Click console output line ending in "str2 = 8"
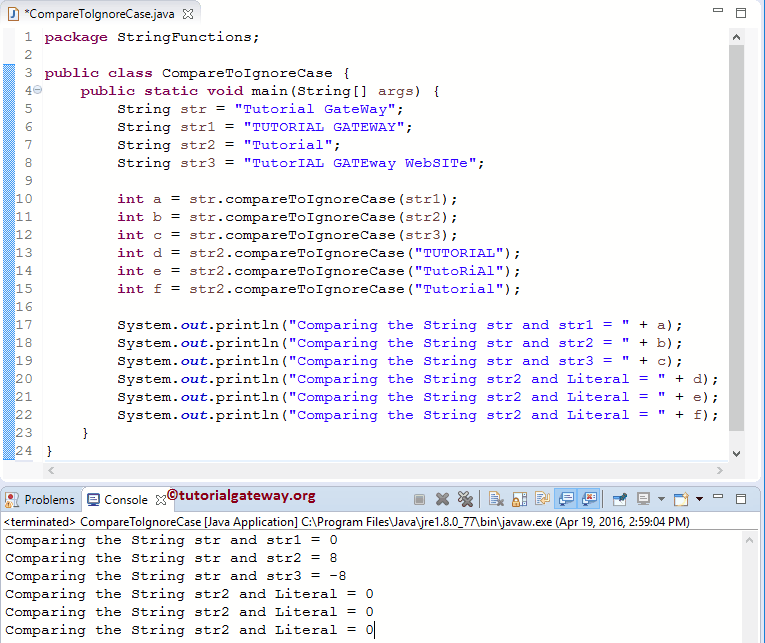Image resolution: width=765 pixels, height=643 pixels. [x=171, y=558]
